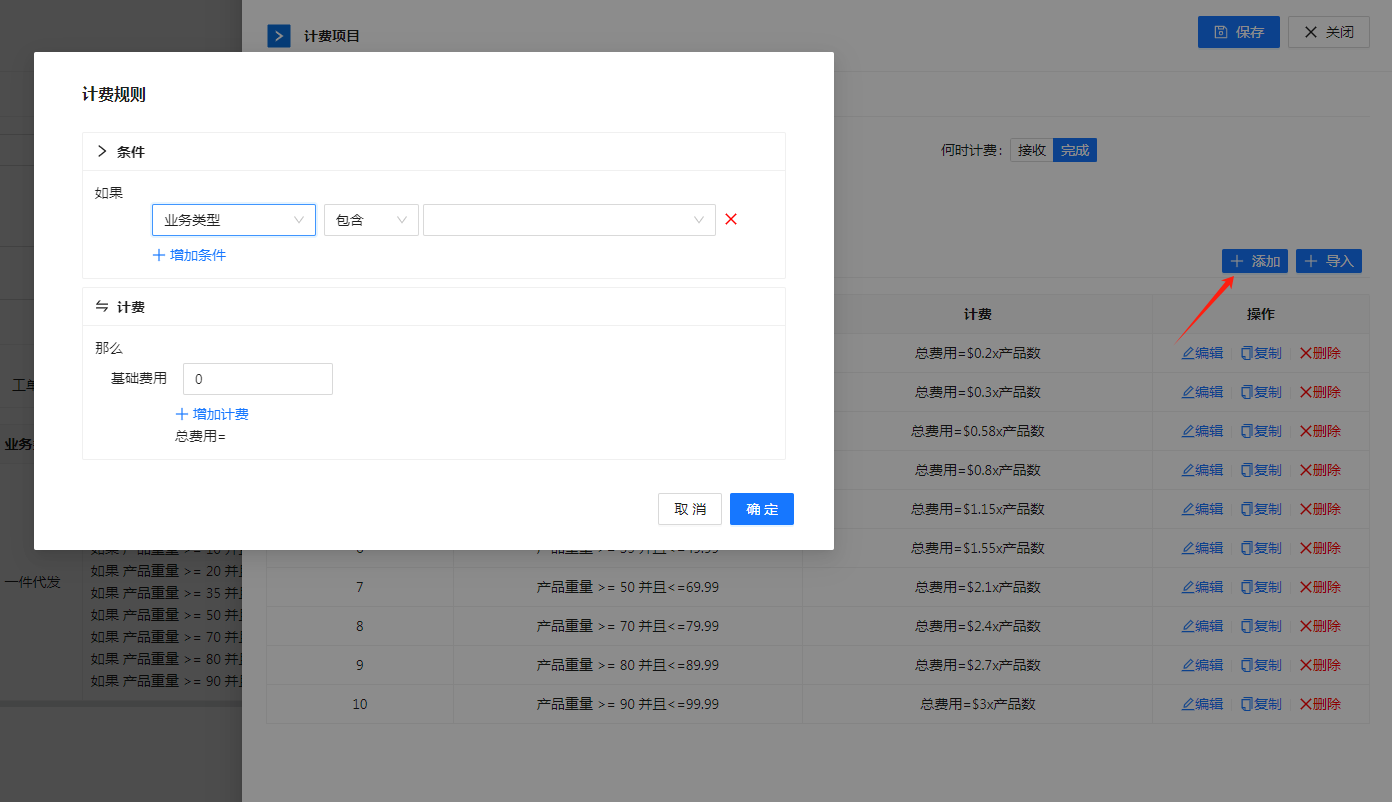This screenshot has height=802, width=1392.
Task: Click the plus icon beside 增加计费
Action: coord(182,414)
